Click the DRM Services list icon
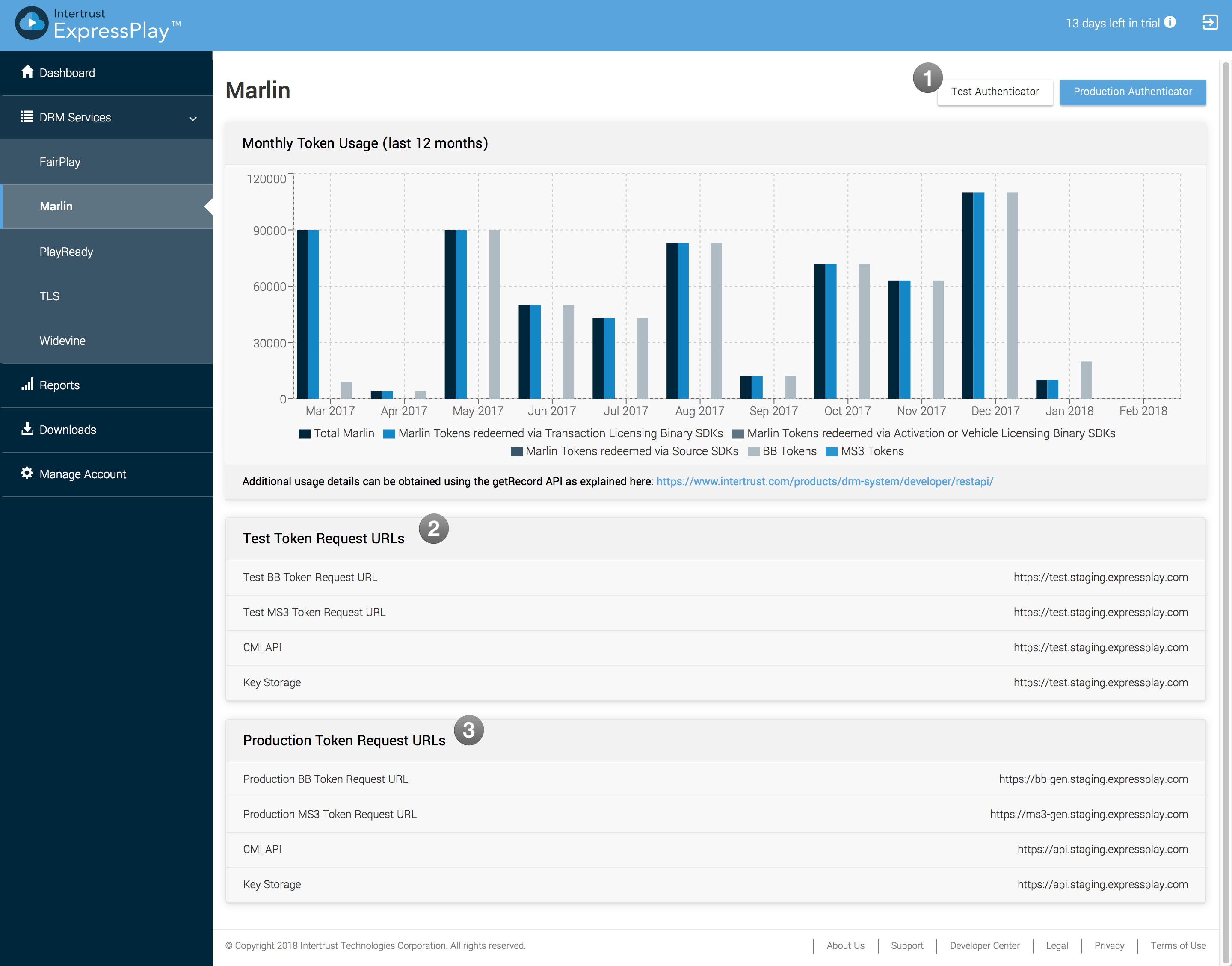 (x=27, y=116)
